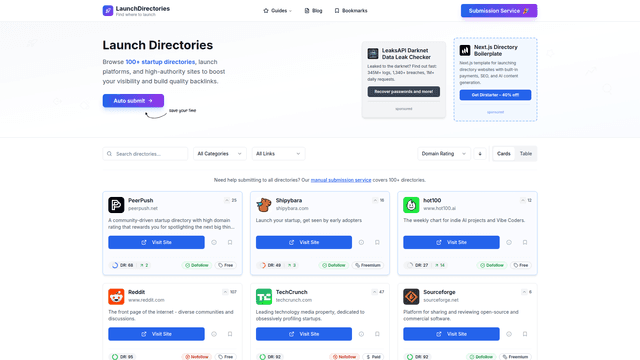
Task: Open the All Categories dropdown
Action: [x=220, y=154]
